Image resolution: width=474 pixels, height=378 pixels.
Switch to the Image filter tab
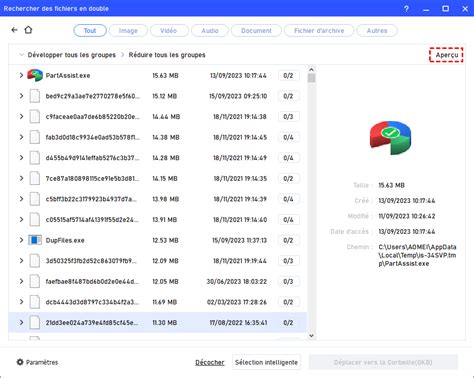point(128,31)
